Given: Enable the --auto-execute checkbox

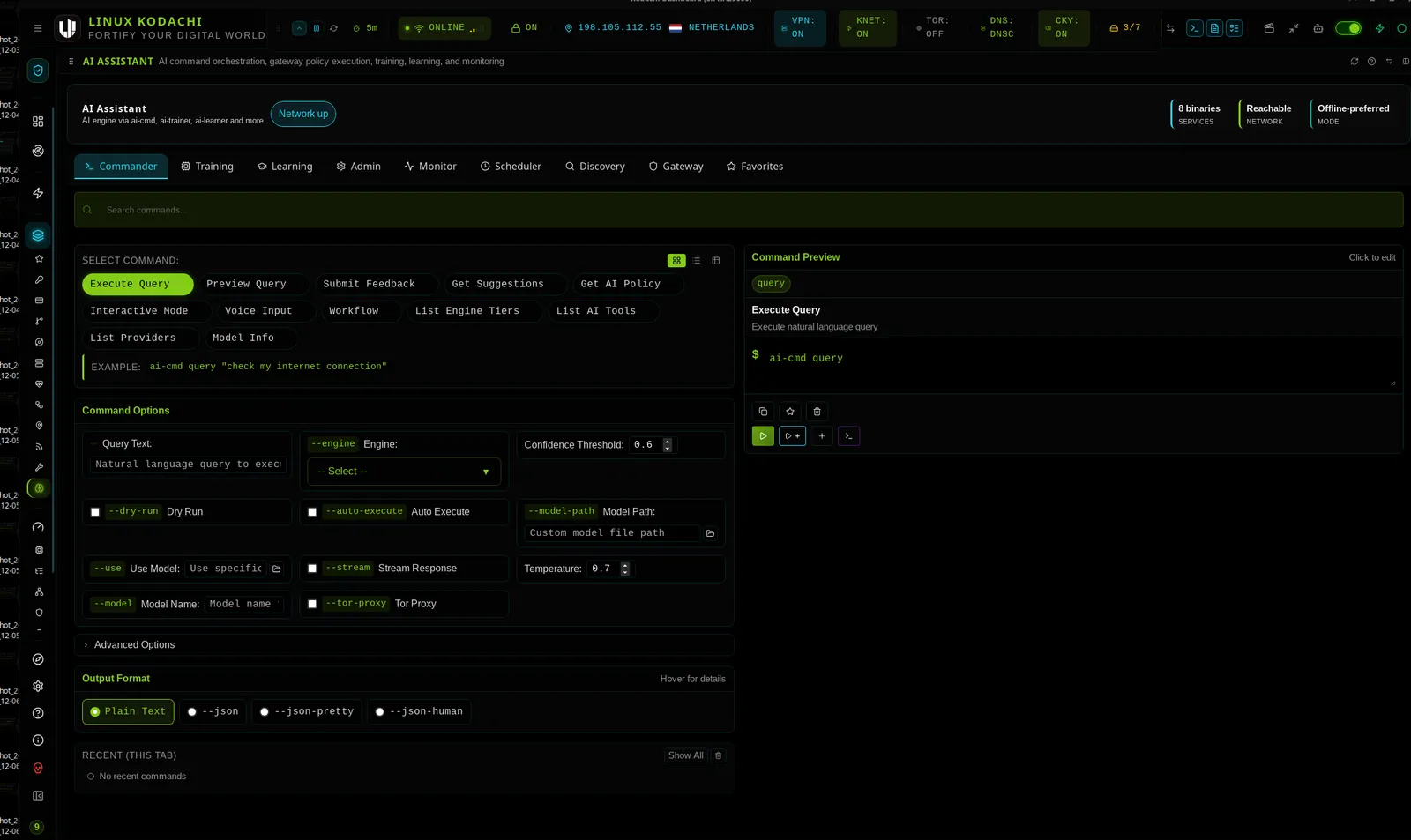Looking at the screenshot, I should click(x=312, y=512).
